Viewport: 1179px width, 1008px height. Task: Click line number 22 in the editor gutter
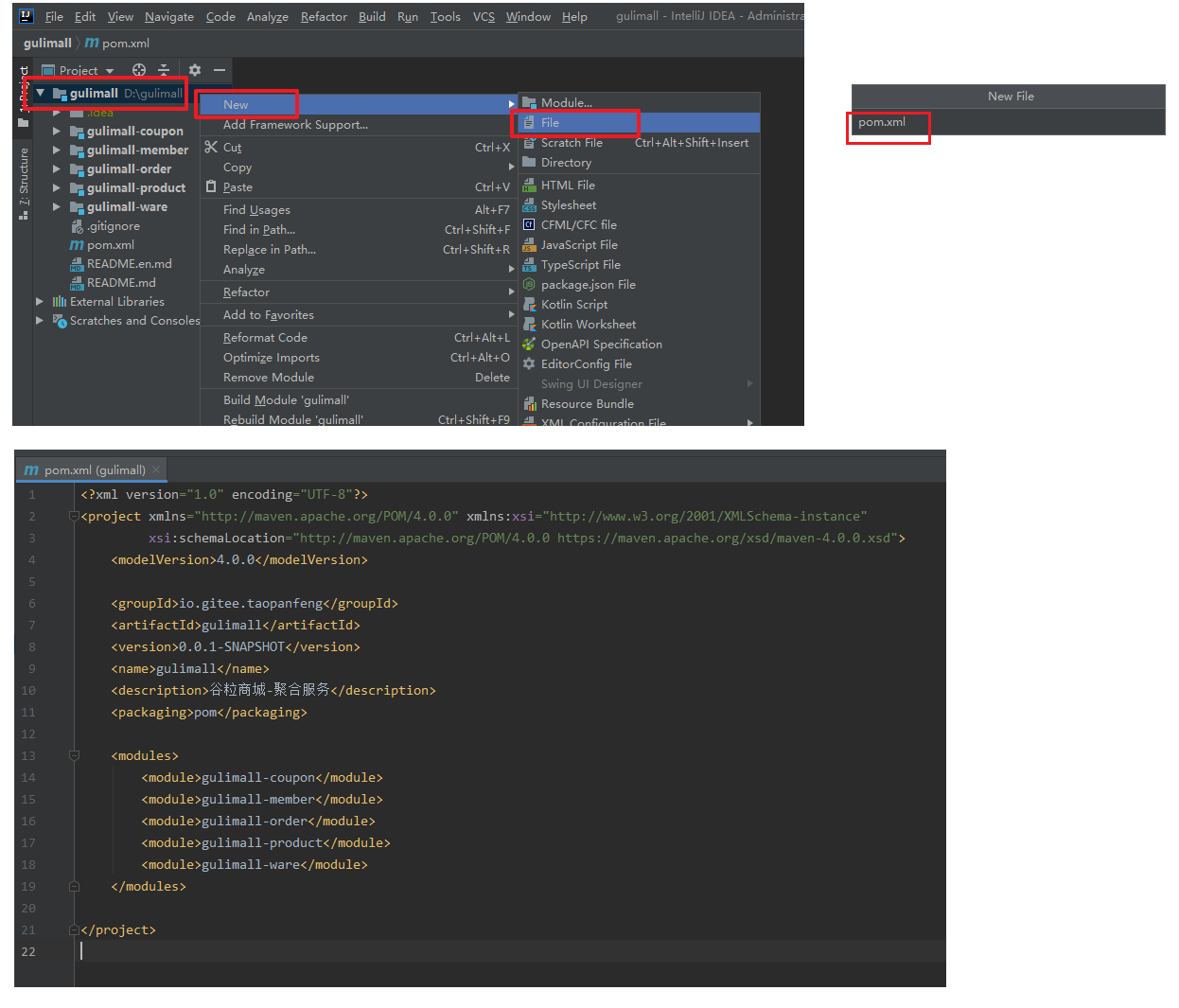(x=28, y=952)
